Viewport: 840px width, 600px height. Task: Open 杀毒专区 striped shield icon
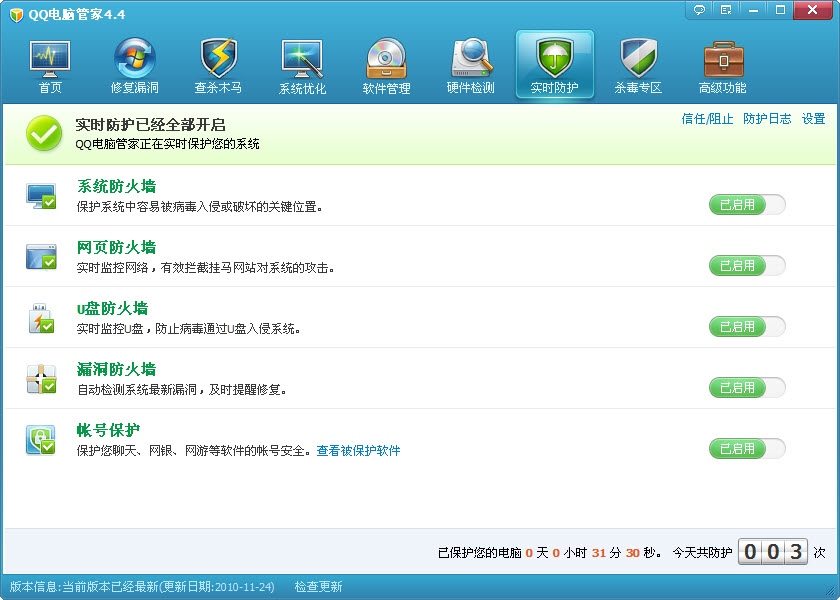pyautogui.click(x=639, y=58)
